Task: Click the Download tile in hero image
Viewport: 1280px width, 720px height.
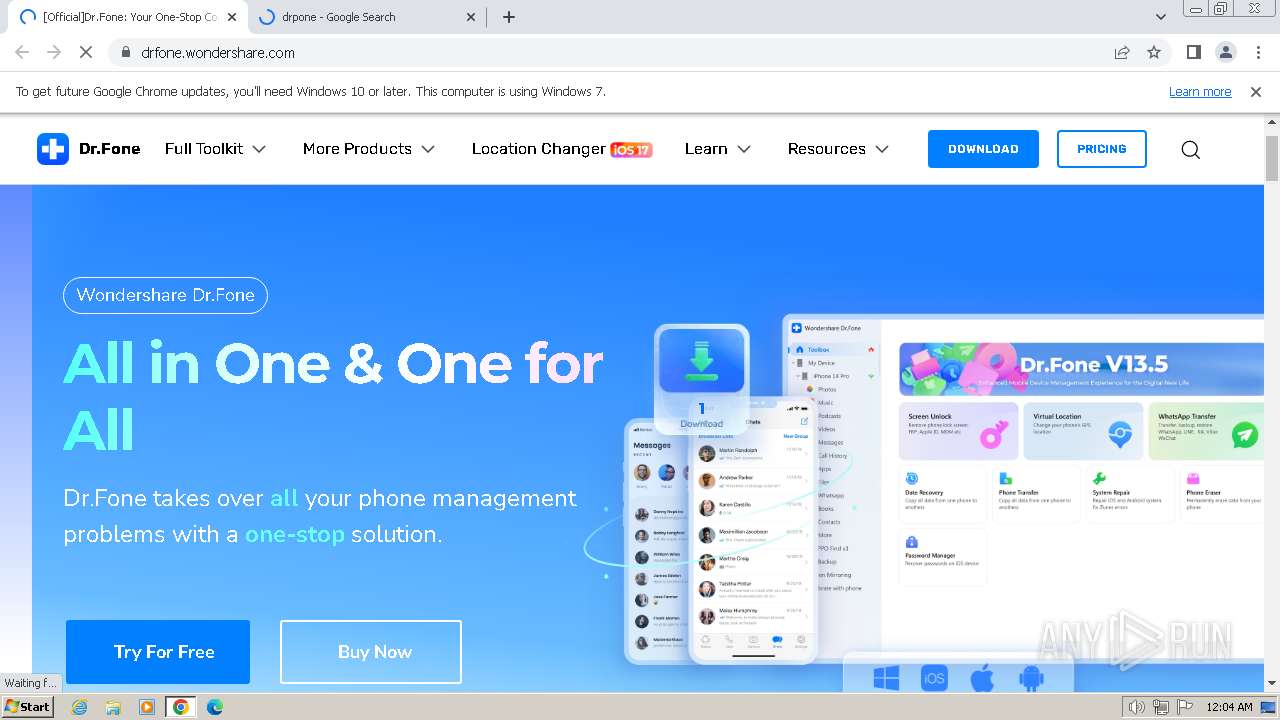Action: point(701,377)
